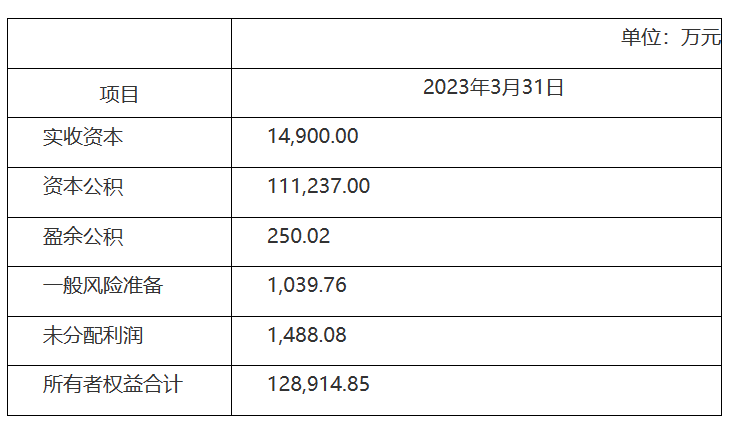Select the 一般风险准备 row label

point(103,285)
